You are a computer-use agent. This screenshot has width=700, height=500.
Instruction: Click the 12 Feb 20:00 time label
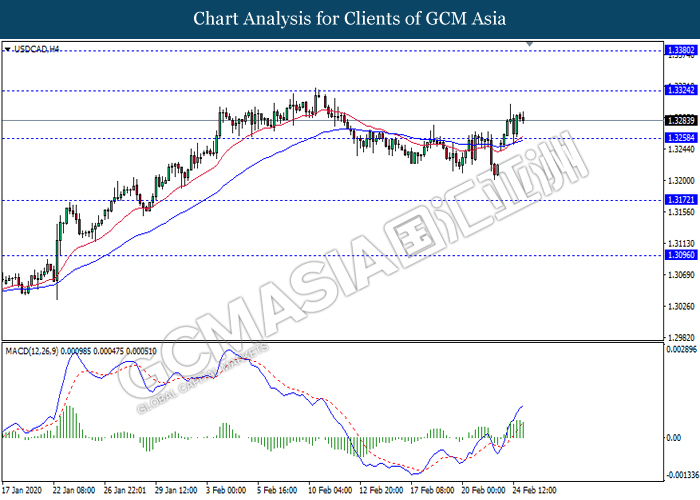tap(381, 490)
